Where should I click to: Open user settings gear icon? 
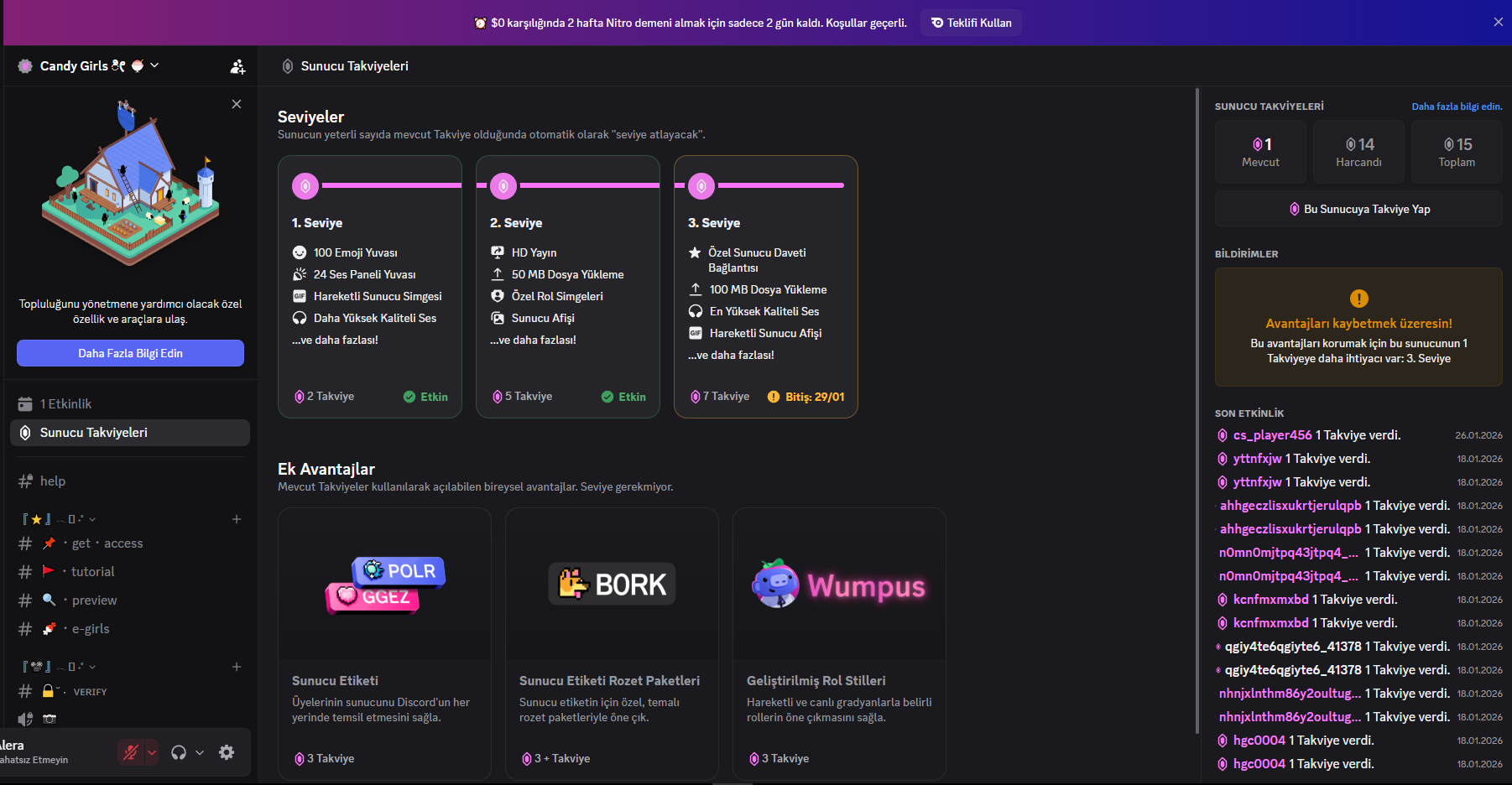227,752
